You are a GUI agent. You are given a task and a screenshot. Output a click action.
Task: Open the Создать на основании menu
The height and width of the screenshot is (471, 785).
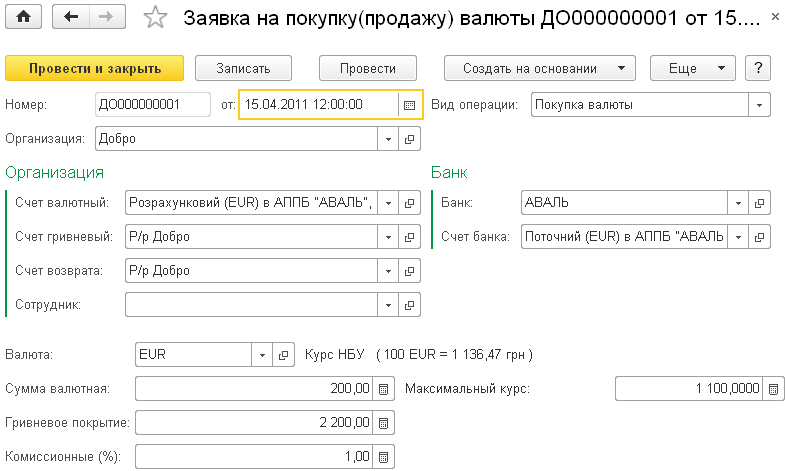pos(540,68)
